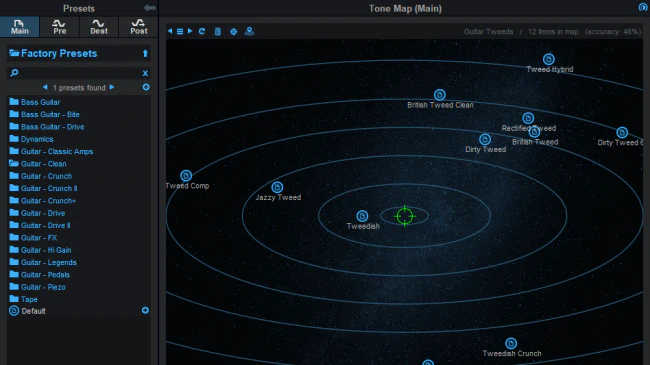Collapse Presets panel with left arrow
Screen dimensions: 650x365
tap(150, 8)
